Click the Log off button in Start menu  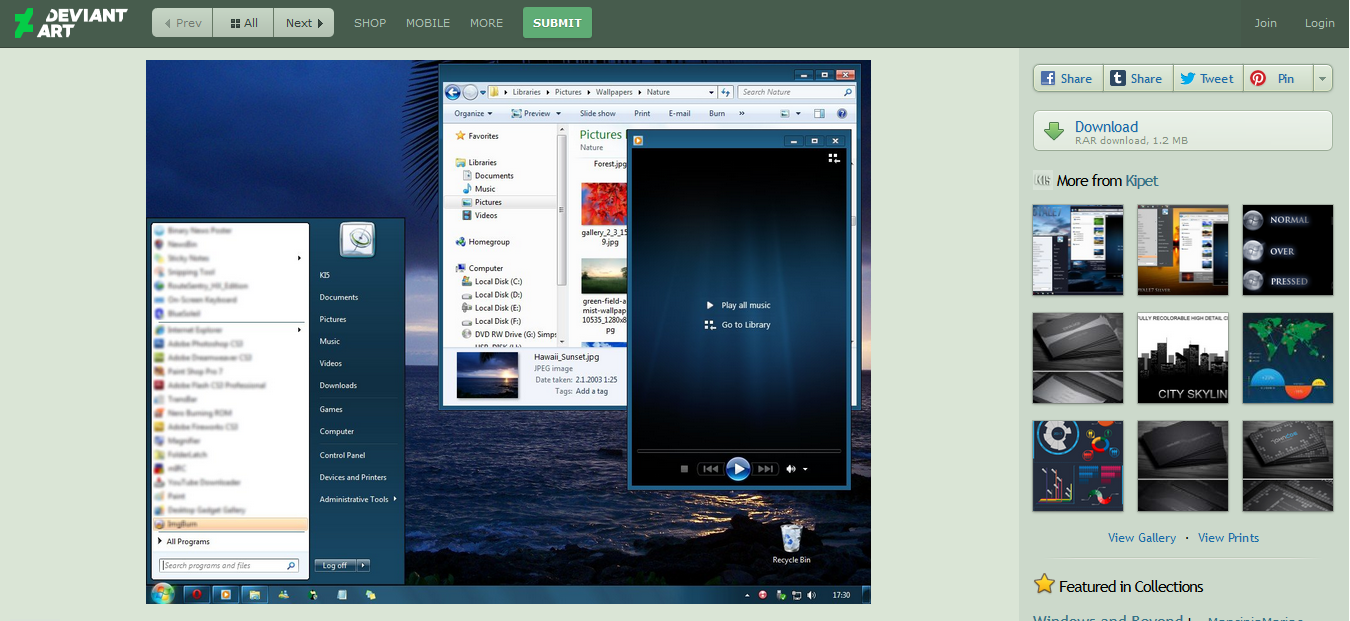(335, 566)
